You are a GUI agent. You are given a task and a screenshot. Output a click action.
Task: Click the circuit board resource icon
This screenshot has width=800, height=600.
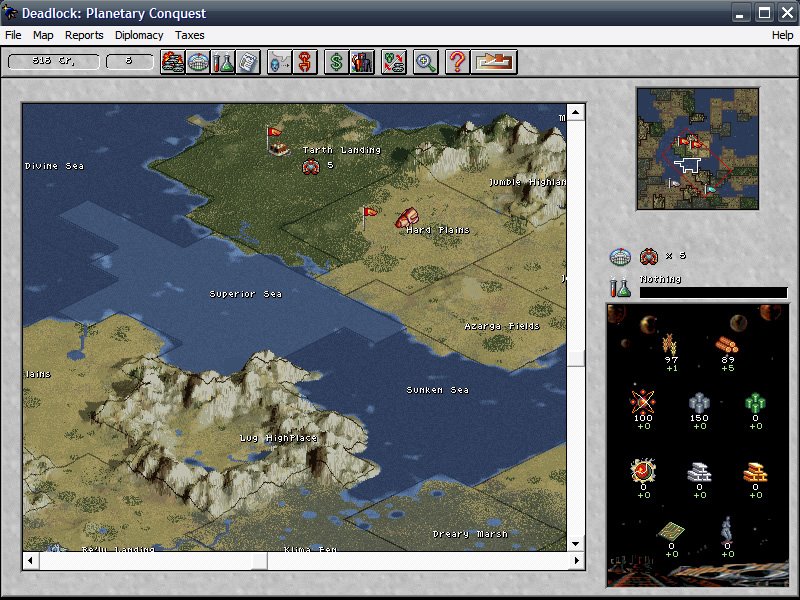(671, 531)
